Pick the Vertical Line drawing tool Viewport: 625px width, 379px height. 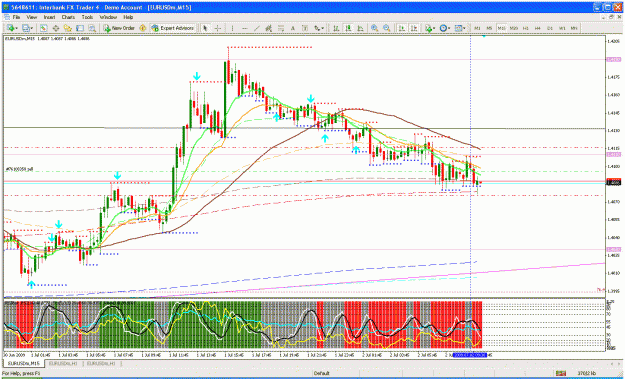232,28
